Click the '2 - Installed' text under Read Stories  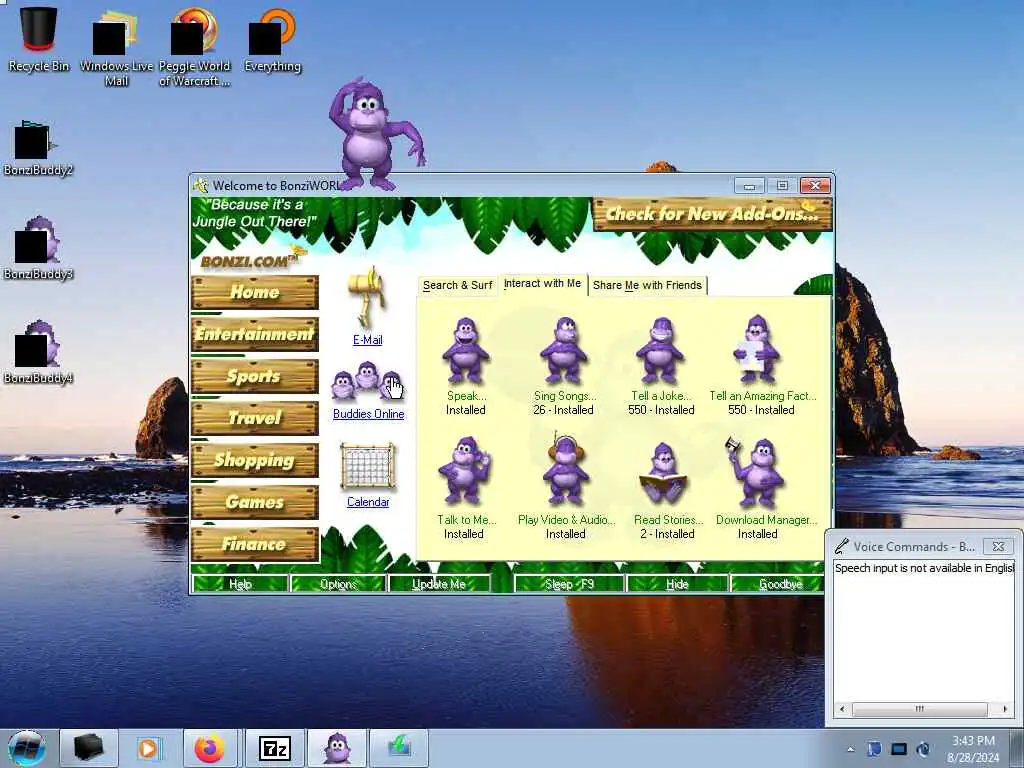pyautogui.click(x=667, y=534)
